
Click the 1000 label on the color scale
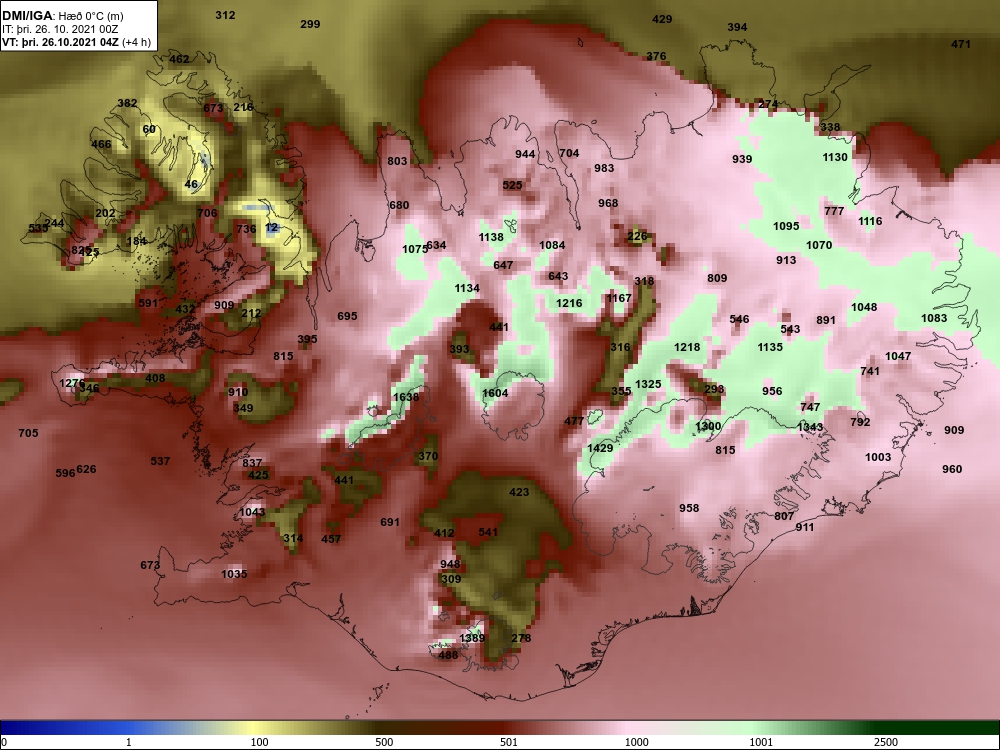[636, 742]
